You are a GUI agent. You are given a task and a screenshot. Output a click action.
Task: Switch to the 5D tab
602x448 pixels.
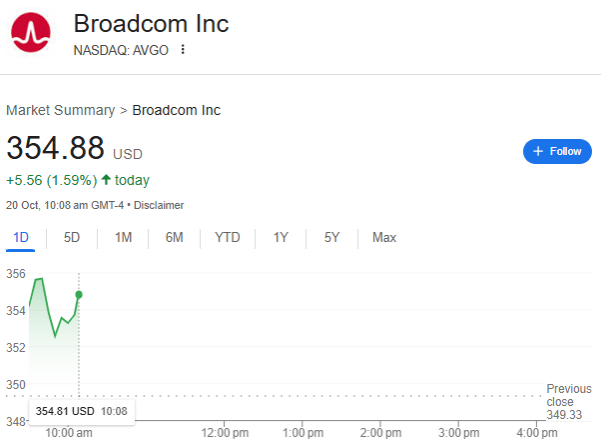(72, 237)
